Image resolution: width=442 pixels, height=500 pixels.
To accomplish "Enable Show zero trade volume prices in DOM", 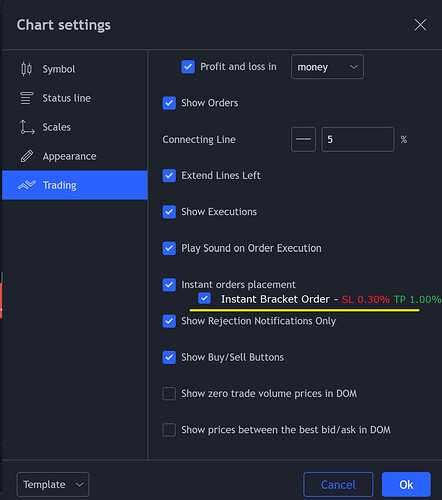I will tap(169, 393).
